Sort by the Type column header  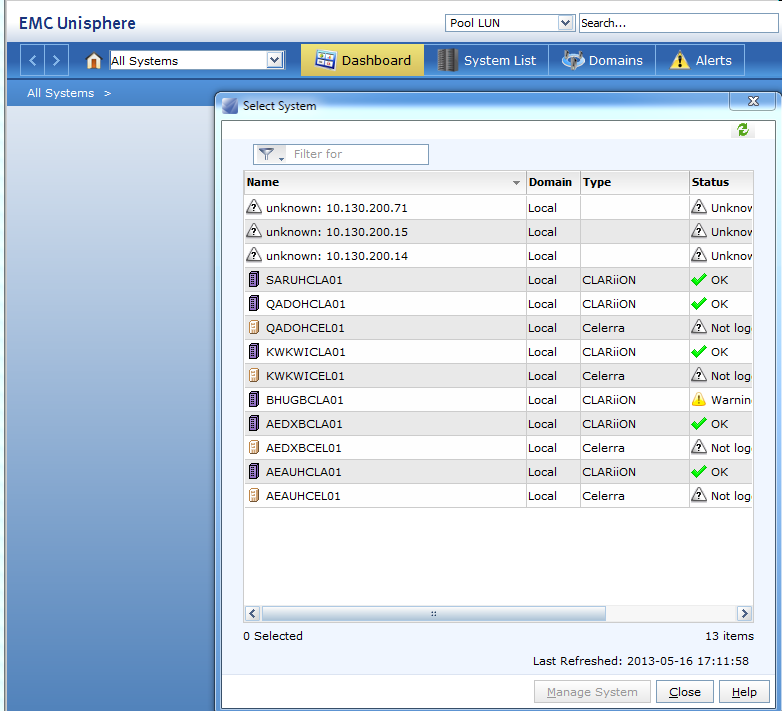[634, 182]
